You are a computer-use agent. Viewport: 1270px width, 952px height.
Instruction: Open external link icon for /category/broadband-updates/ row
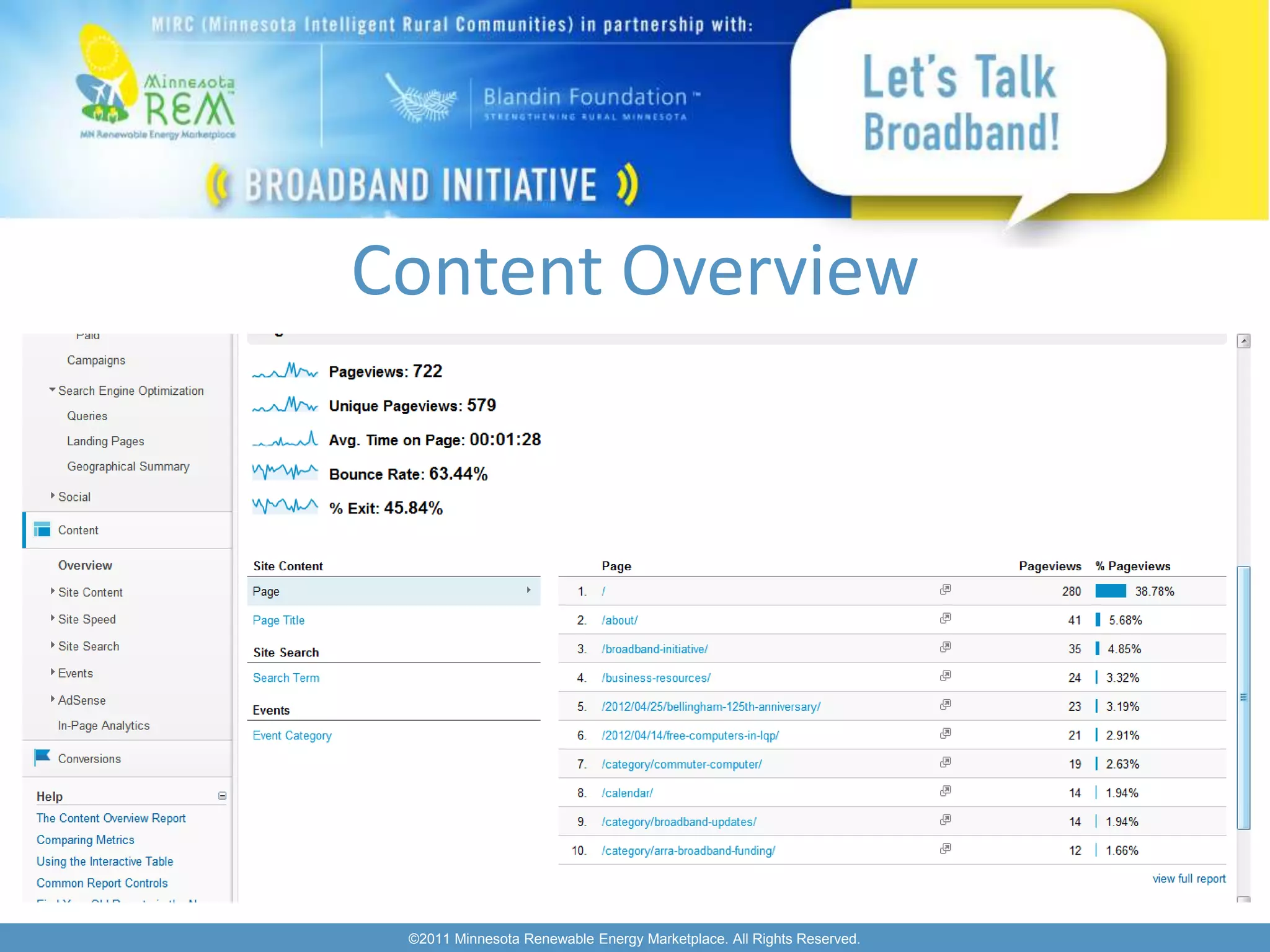pyautogui.click(x=945, y=820)
